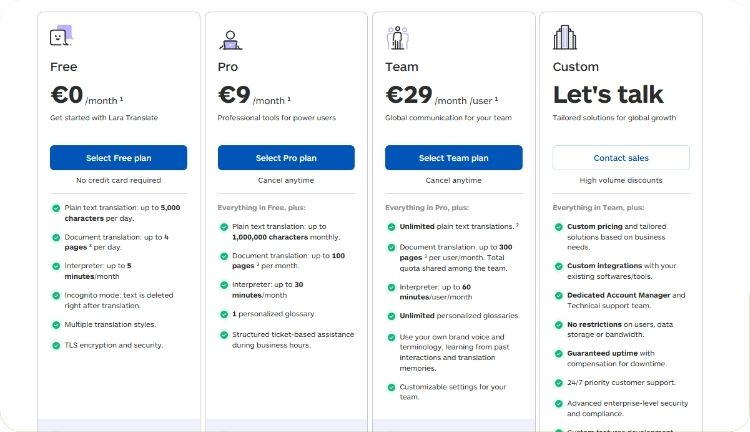Select Team plan button
This screenshot has height=432, width=750.
[453, 157]
